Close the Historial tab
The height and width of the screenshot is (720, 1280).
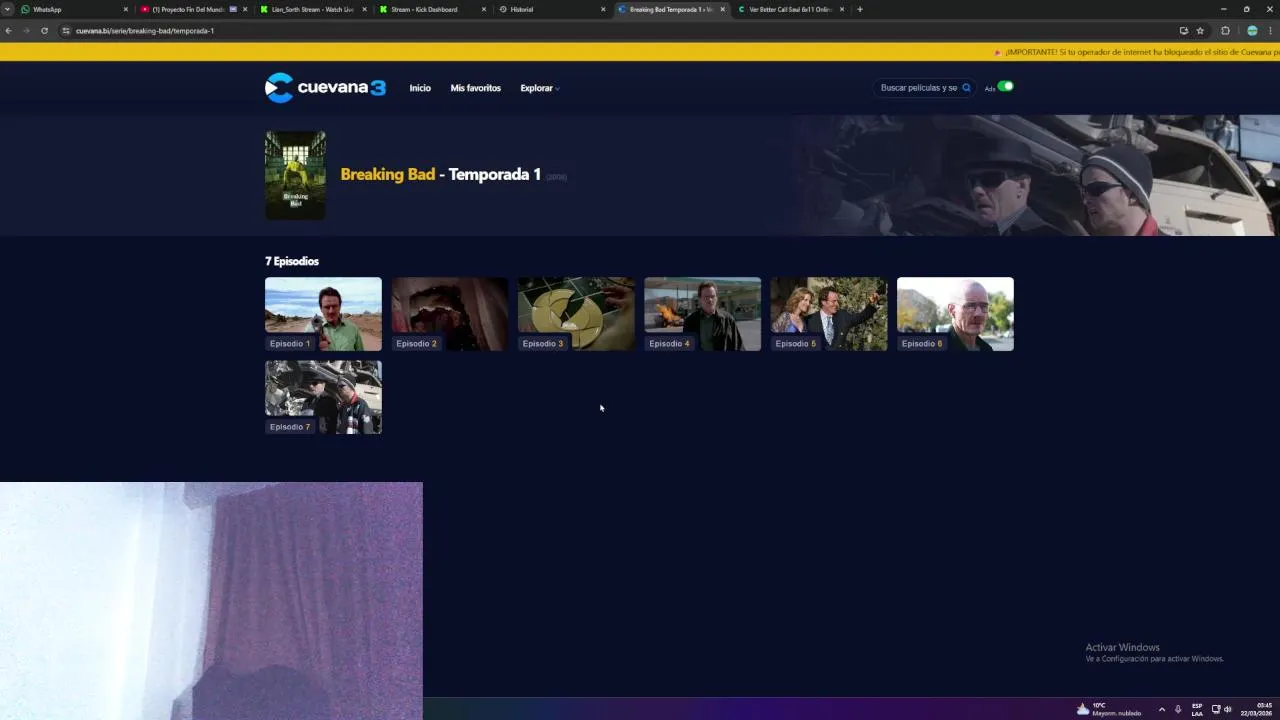tap(603, 9)
